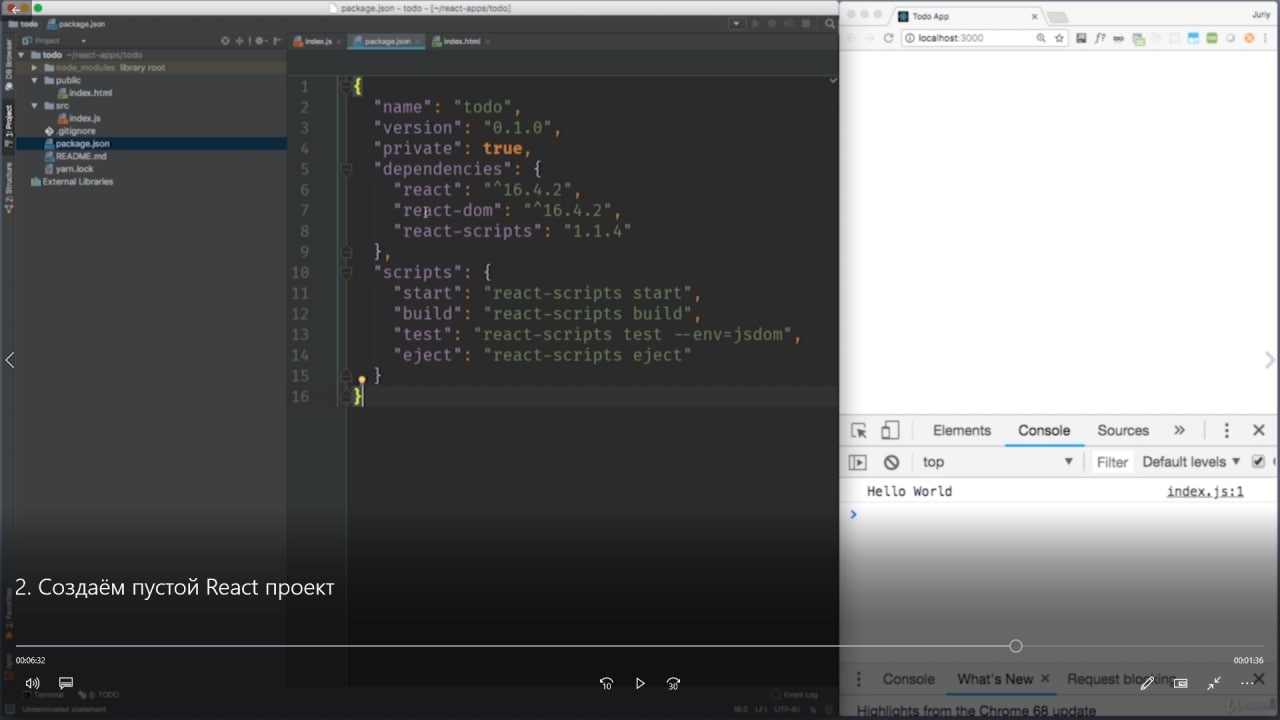1280x720 pixels.
Task: Click the f? extension icon in Chrome
Action: pyautogui.click(x=1101, y=38)
